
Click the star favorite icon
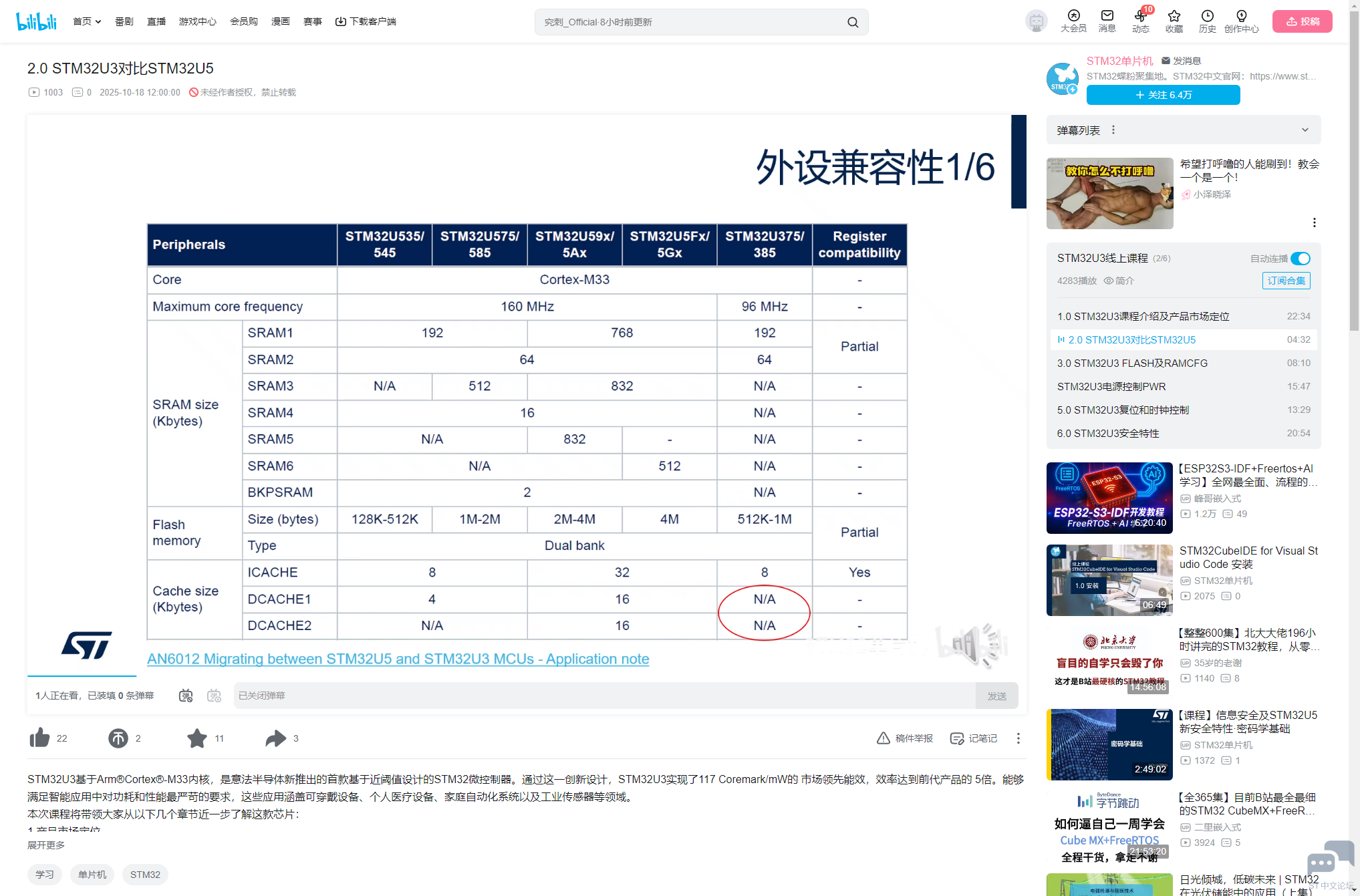[196, 738]
